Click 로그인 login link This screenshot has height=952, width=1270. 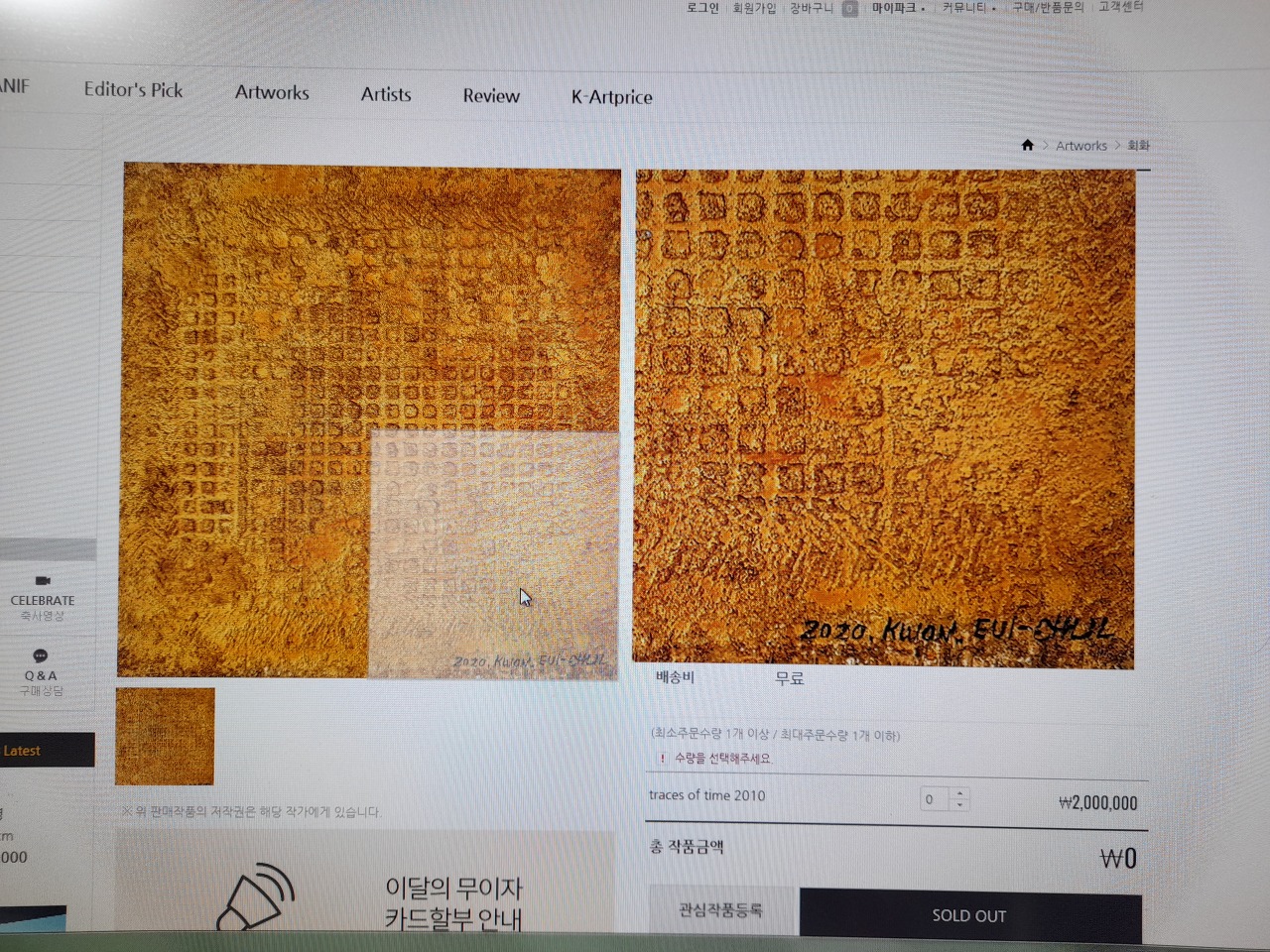702,8
